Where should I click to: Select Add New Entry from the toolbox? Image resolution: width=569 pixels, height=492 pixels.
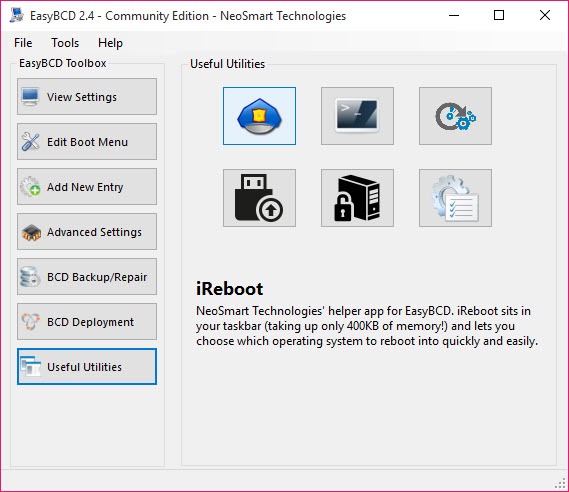(87, 186)
